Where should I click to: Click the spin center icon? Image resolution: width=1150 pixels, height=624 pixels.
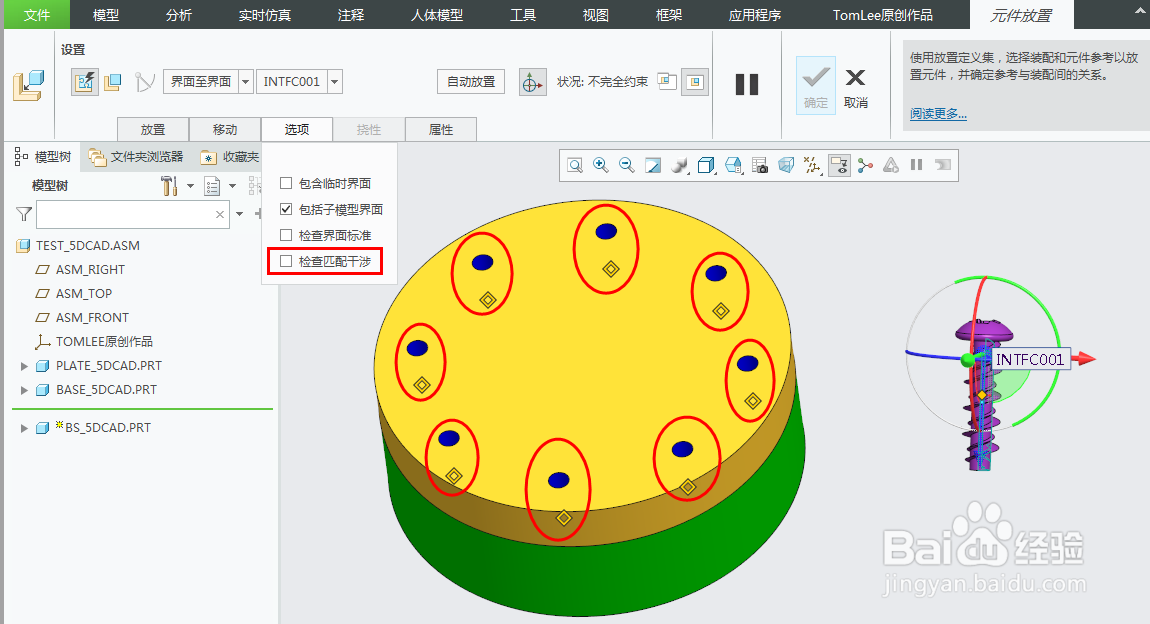tap(865, 165)
